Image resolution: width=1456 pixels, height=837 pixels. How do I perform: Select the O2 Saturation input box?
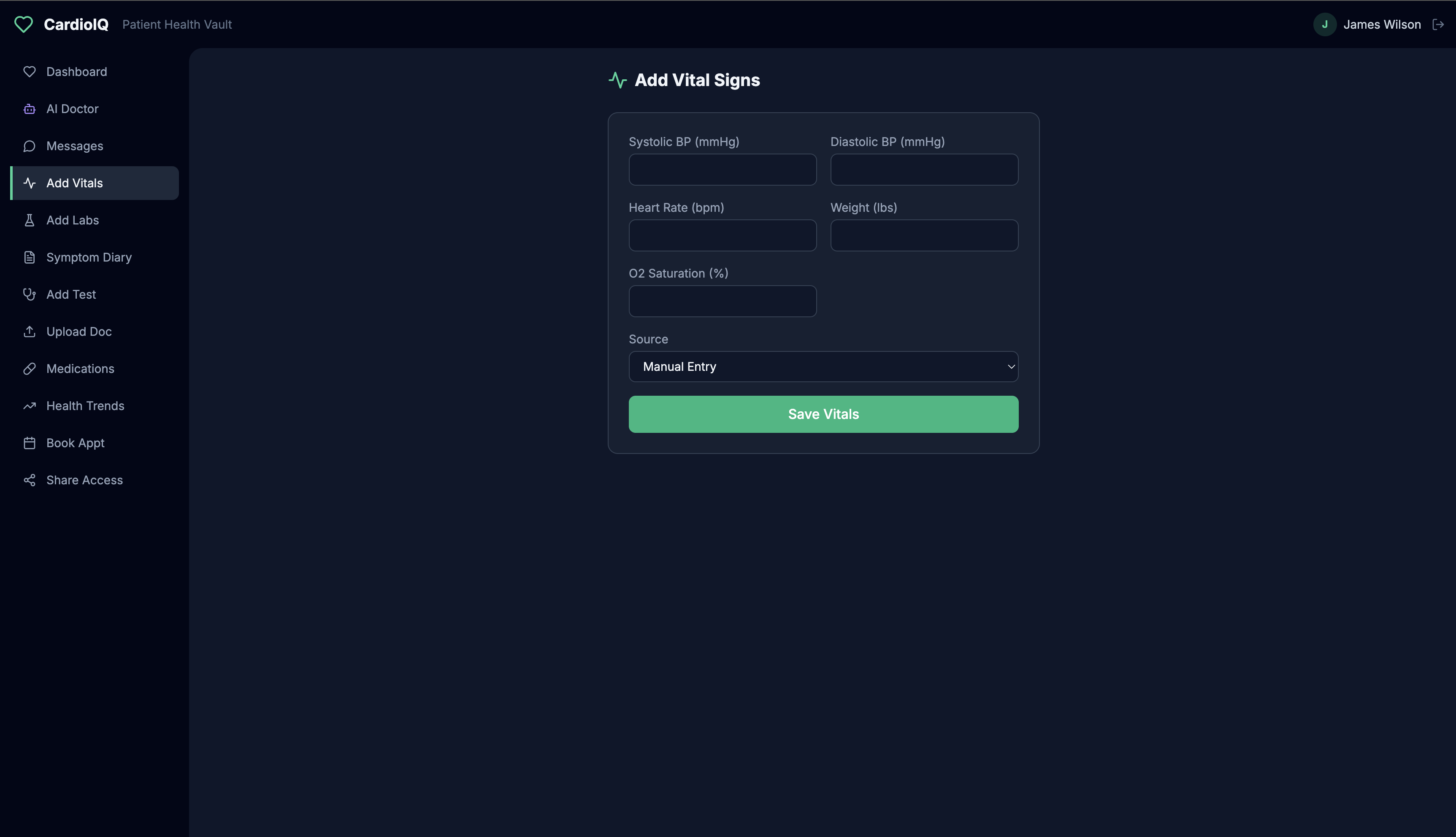(722, 301)
